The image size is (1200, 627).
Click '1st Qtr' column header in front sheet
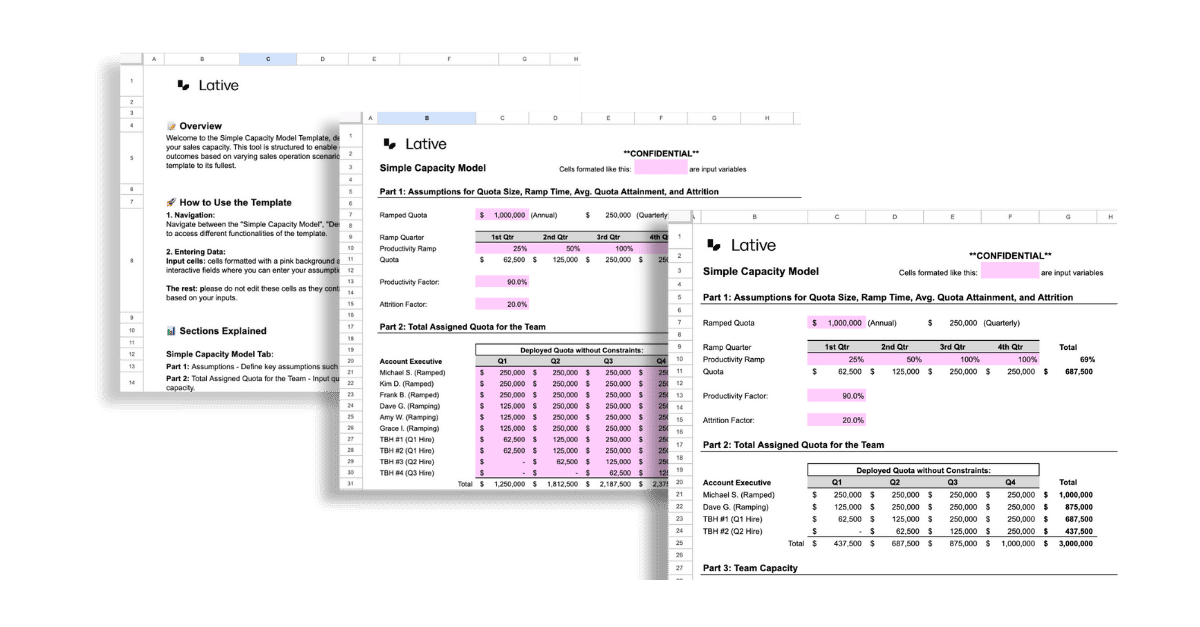837,347
